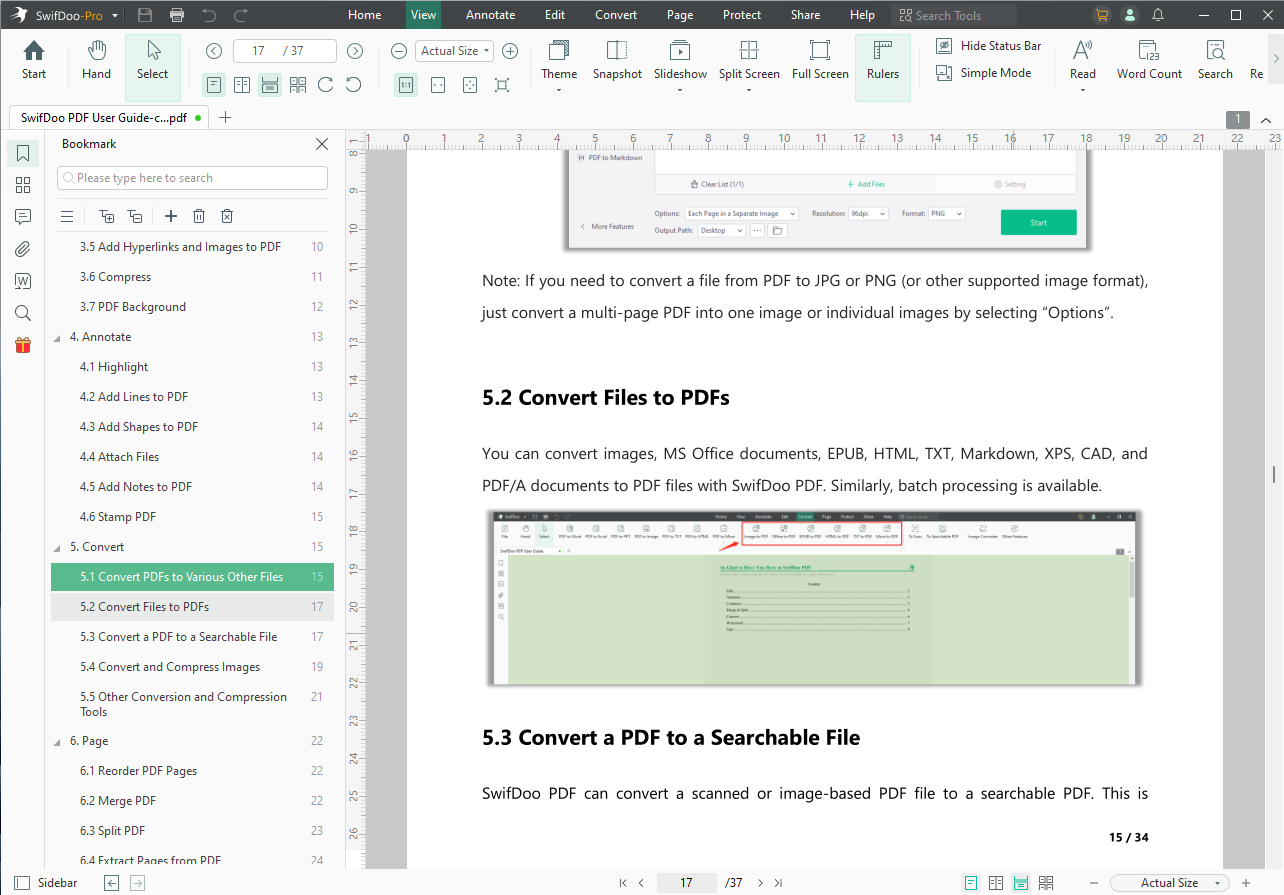The width and height of the screenshot is (1284, 895).
Task: Toggle continuous scroll in status bar
Action: (x=1021, y=883)
